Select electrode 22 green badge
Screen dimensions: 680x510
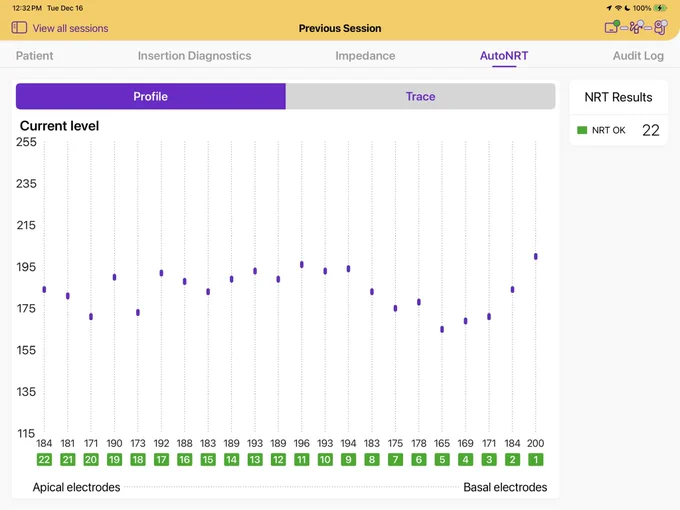pyautogui.click(x=44, y=459)
